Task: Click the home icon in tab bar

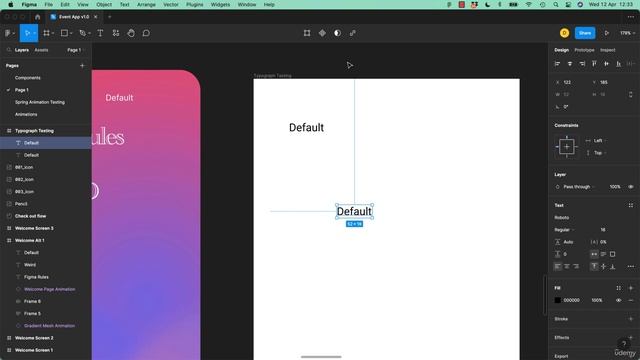Action: click(38, 17)
